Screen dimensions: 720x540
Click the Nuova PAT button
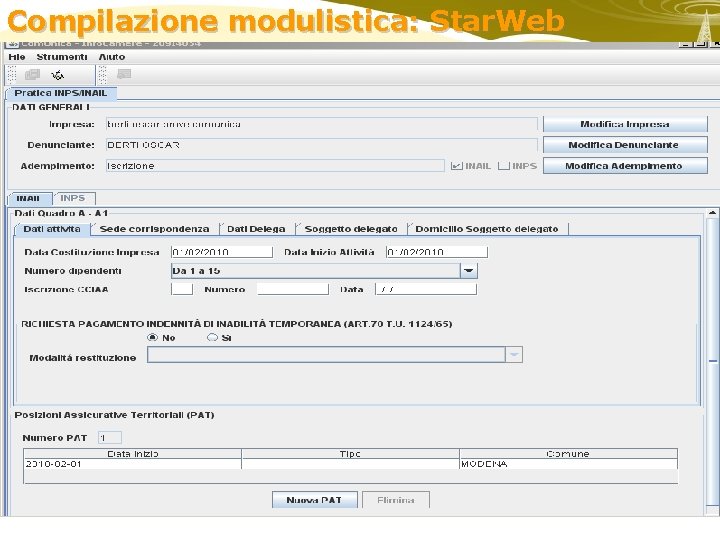[315, 500]
